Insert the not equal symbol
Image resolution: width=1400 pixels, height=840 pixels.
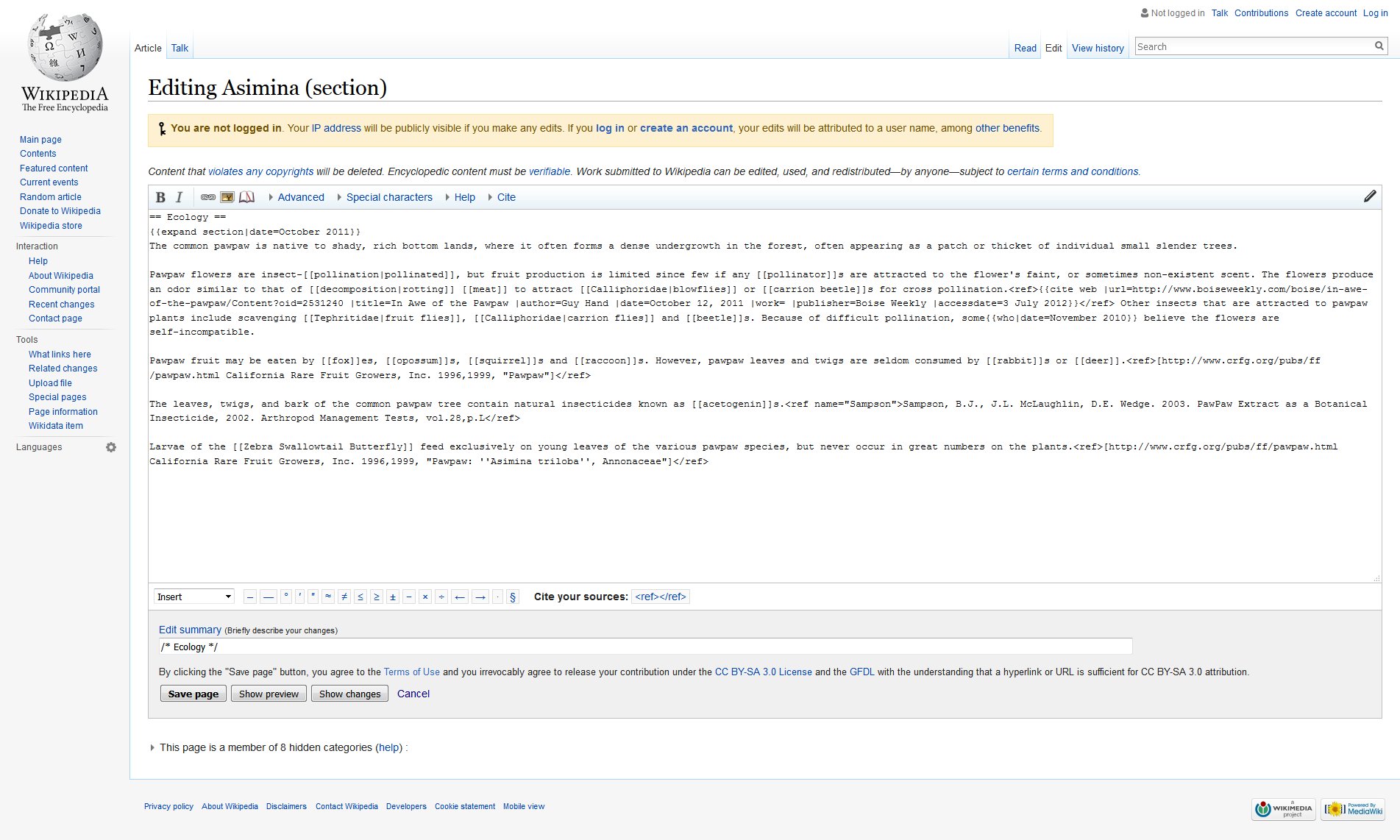(344, 597)
